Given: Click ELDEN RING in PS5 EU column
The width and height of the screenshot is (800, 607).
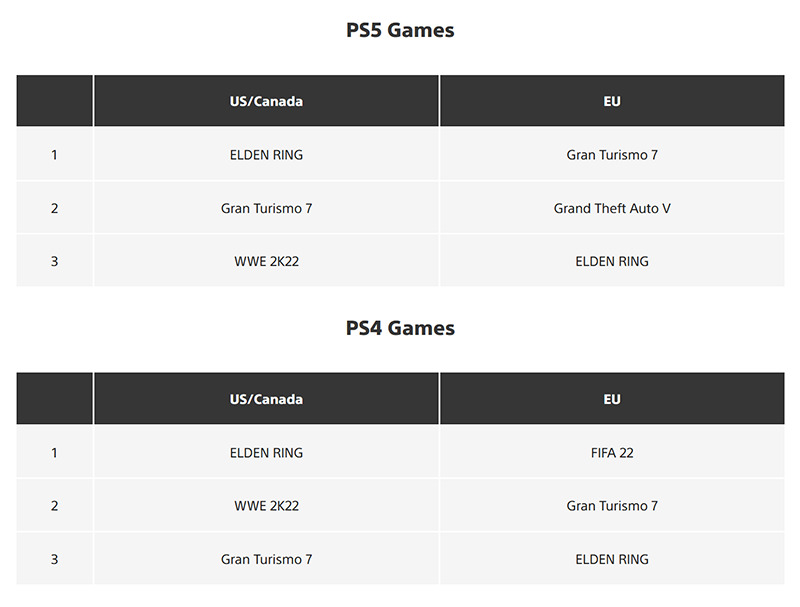Looking at the screenshot, I should pyautogui.click(x=612, y=261).
